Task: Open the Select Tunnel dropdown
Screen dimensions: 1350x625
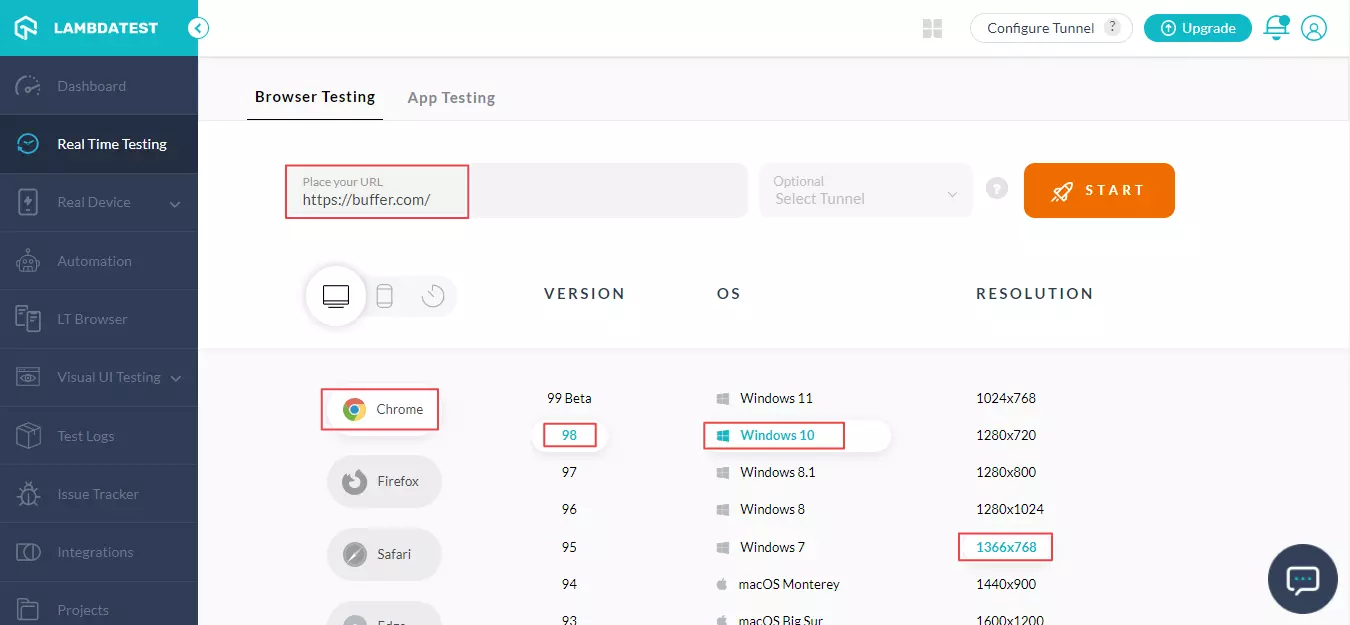Action: pyautogui.click(x=865, y=190)
